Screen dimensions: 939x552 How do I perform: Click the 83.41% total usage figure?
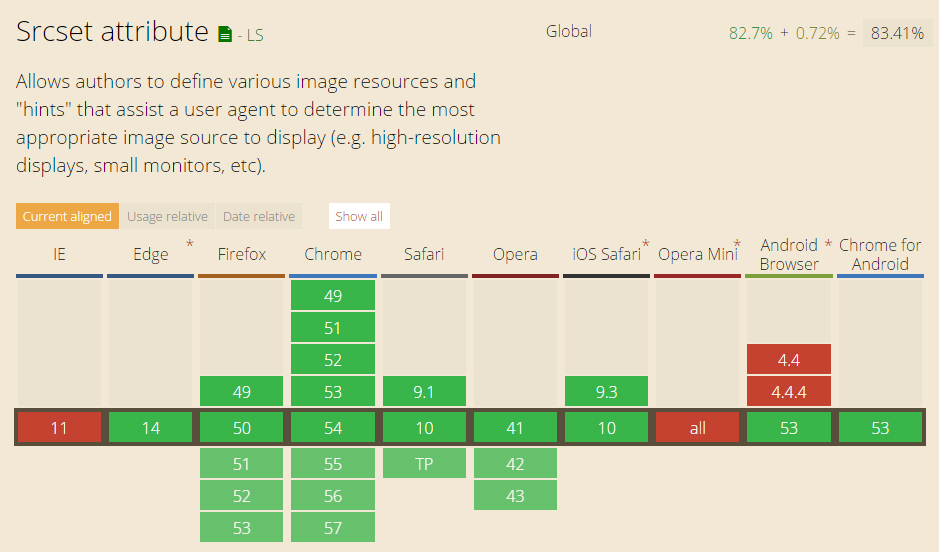point(896,33)
